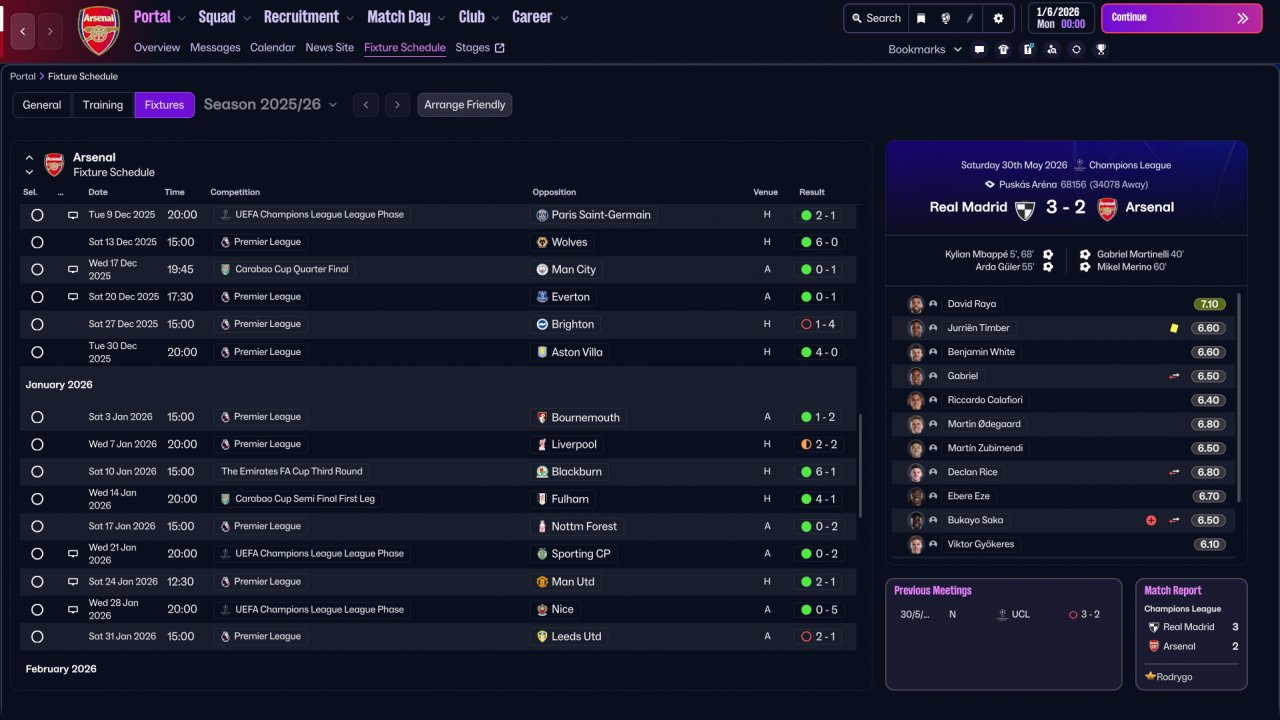Open the Recruitment menu dropdown
This screenshot has height=720, width=1280.
point(308,17)
